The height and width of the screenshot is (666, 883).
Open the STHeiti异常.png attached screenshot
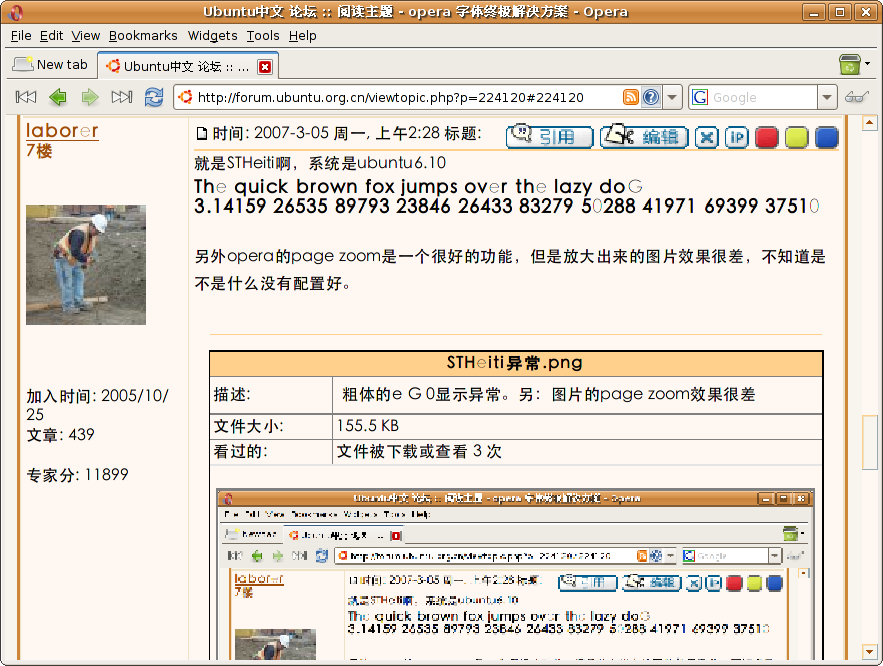[x=515, y=574]
